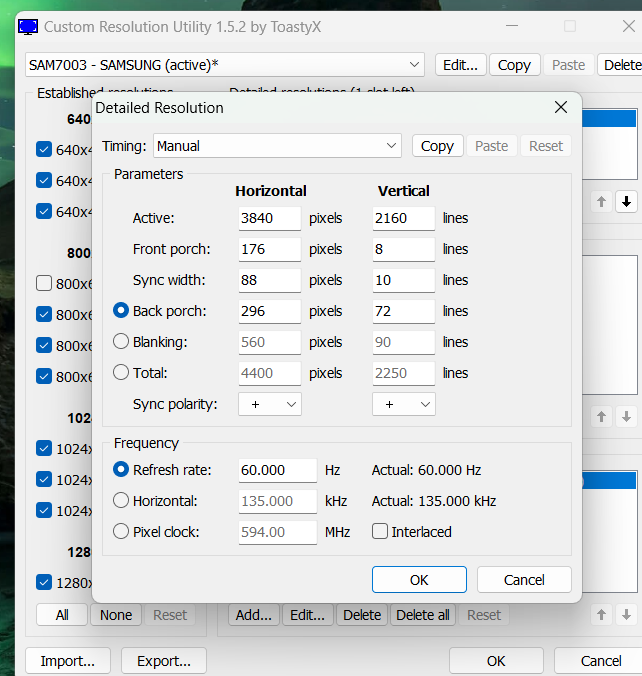
Task: Cancel the Detailed Resolution dialog
Action: [524, 580]
